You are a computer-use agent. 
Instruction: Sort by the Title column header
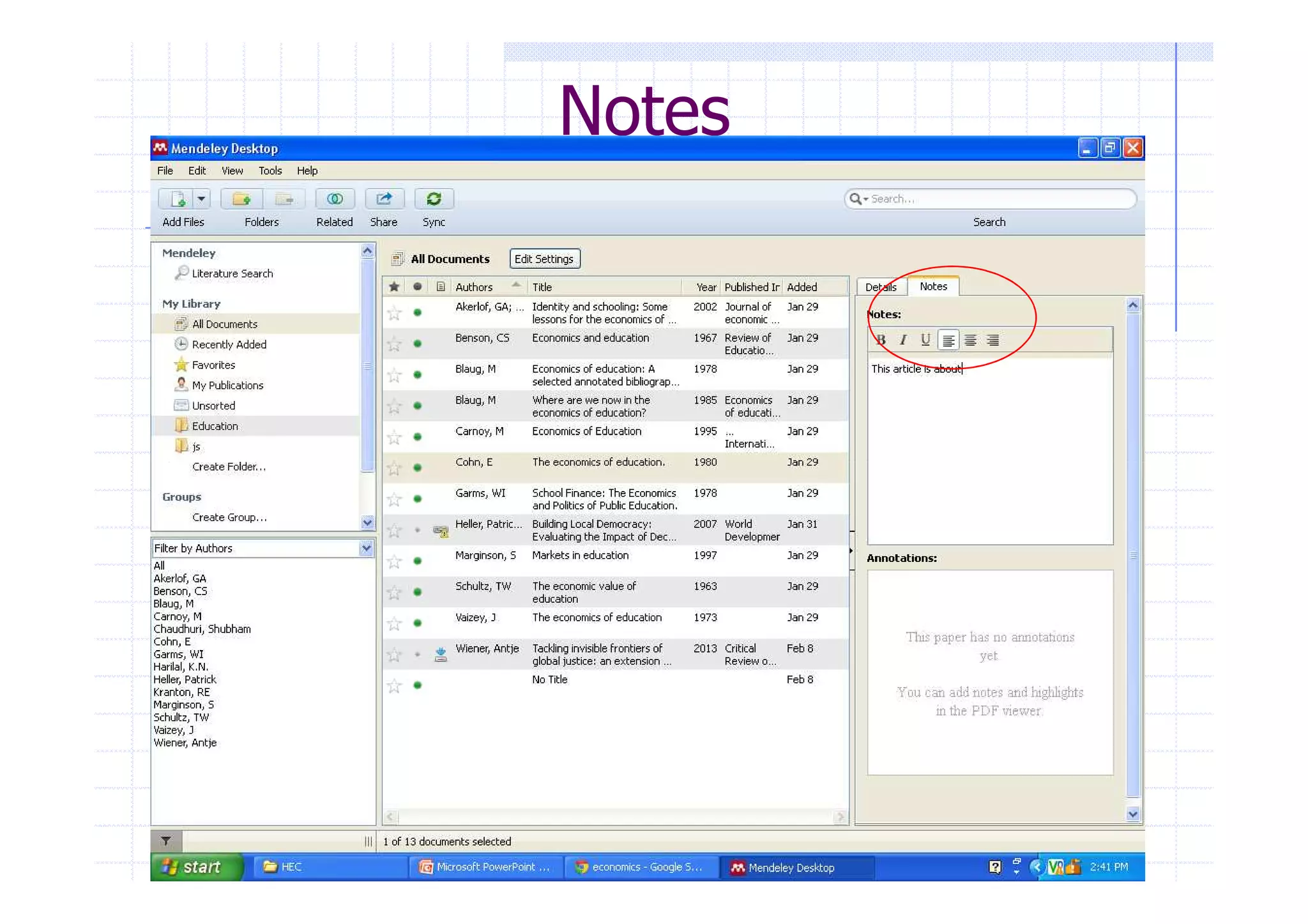[x=605, y=287]
